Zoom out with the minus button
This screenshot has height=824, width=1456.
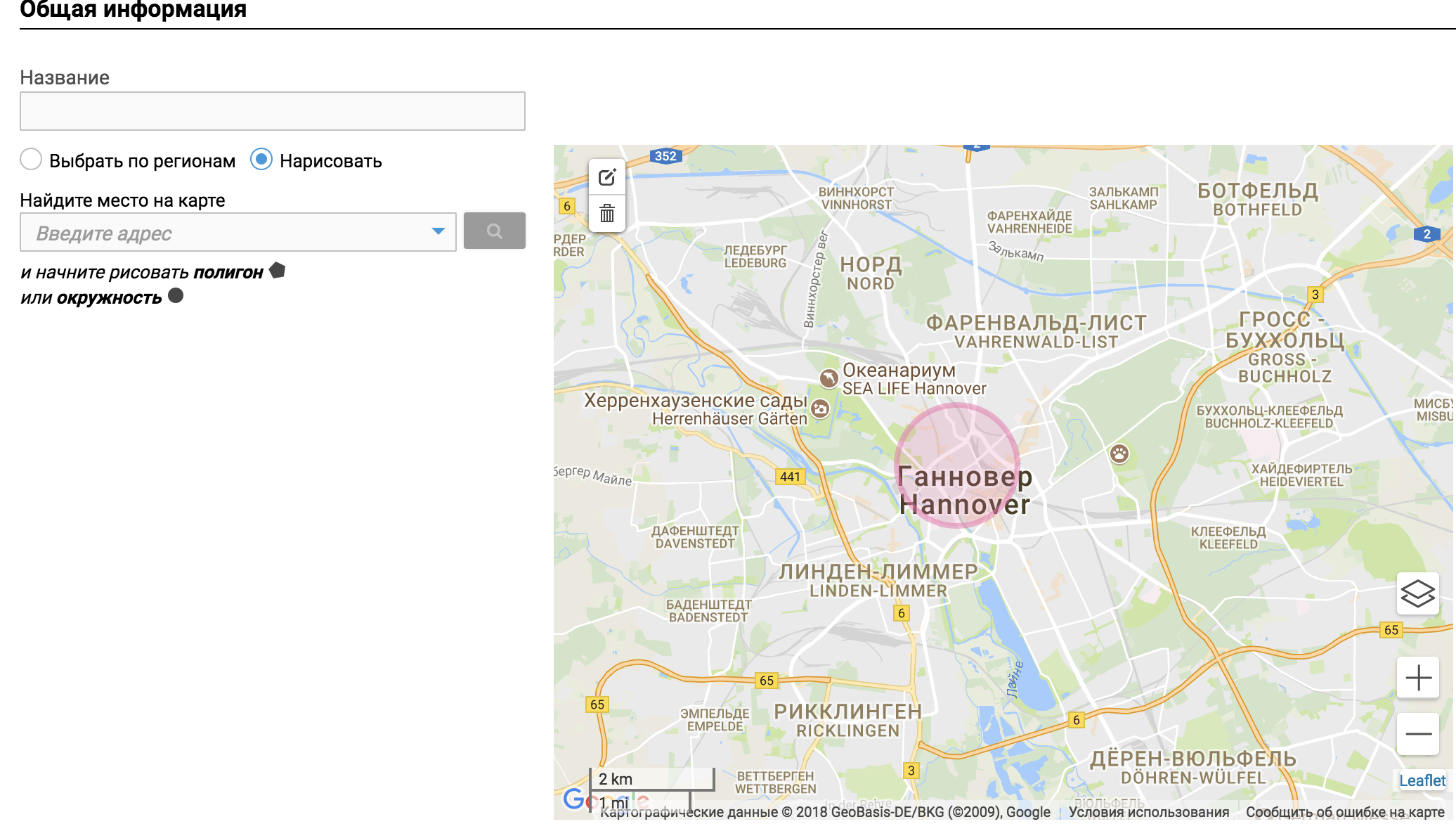[x=1418, y=734]
